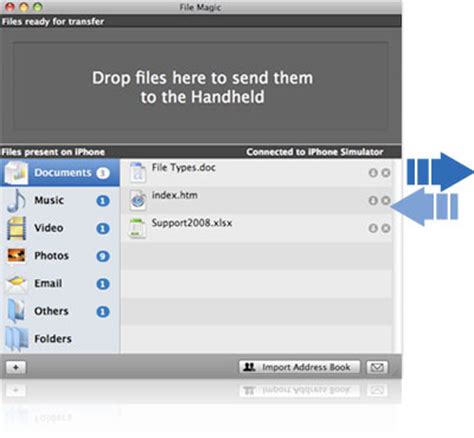474x438 pixels.
Task: Click the delete button for index.htm
Action: point(386,200)
